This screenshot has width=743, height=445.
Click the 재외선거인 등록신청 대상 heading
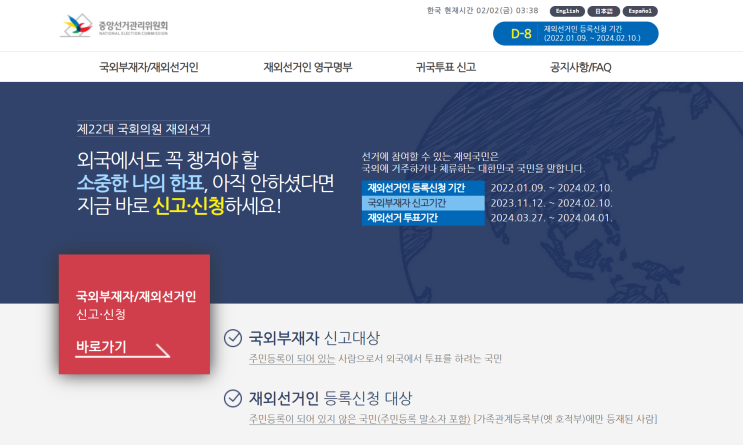[330, 398]
